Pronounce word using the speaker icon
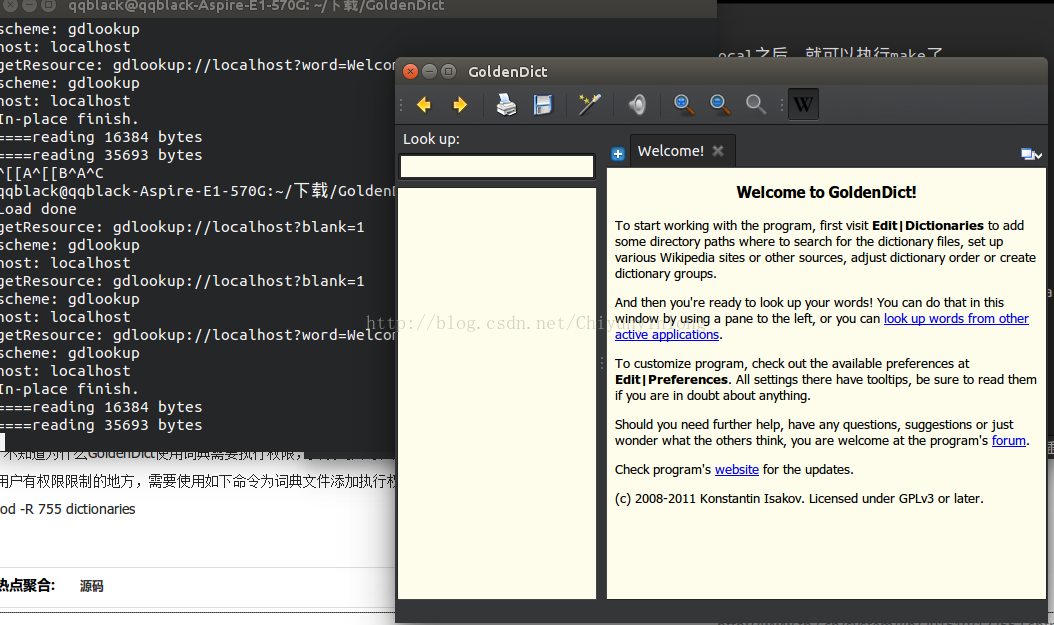 point(637,105)
